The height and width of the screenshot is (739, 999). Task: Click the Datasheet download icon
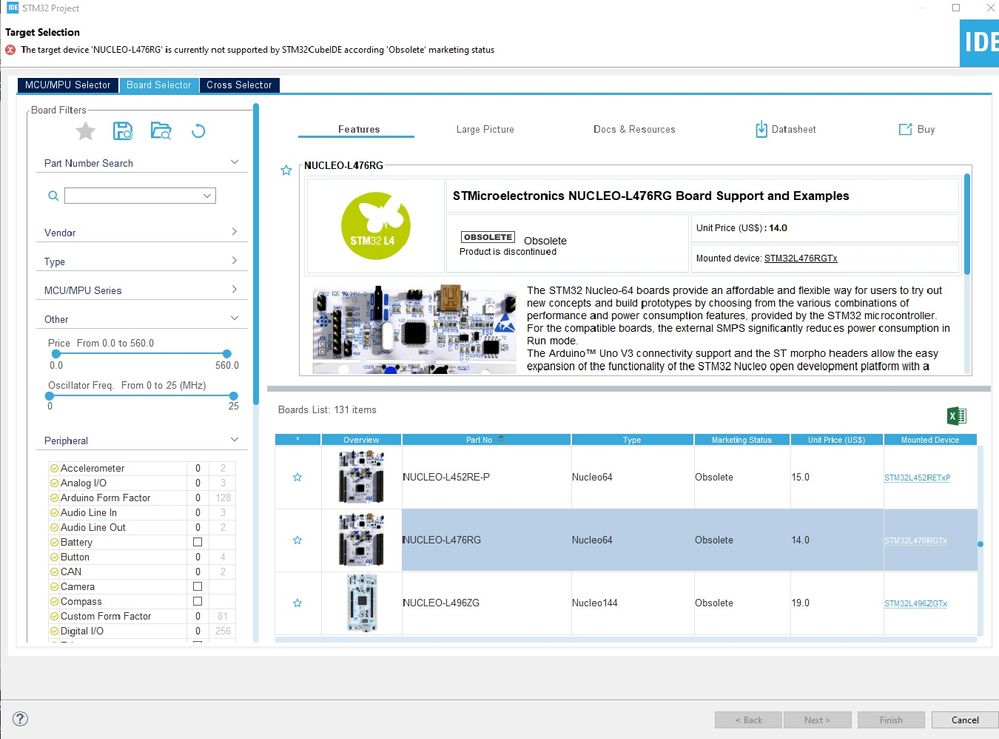click(x=761, y=129)
